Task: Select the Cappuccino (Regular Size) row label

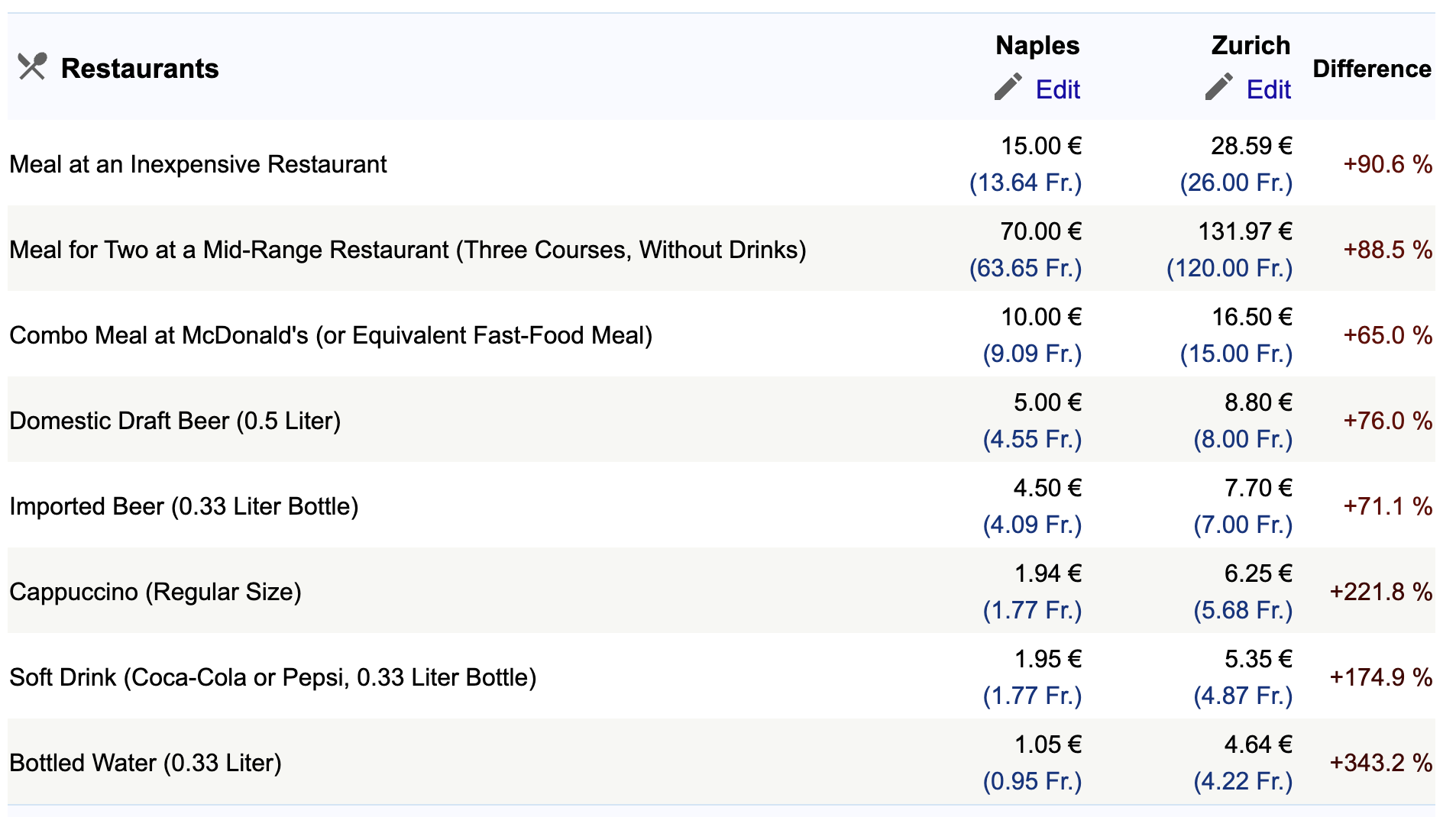Action: click(x=155, y=592)
